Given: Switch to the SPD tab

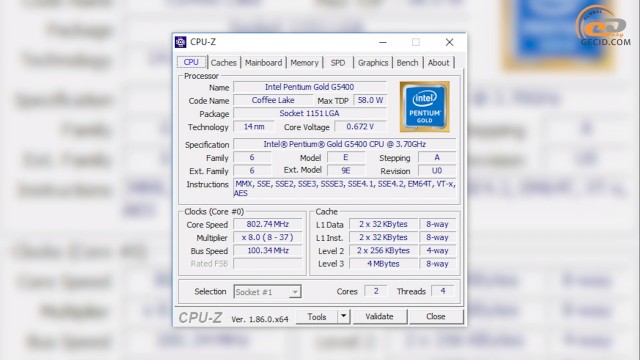Looking at the screenshot, I should pyautogui.click(x=338, y=63).
